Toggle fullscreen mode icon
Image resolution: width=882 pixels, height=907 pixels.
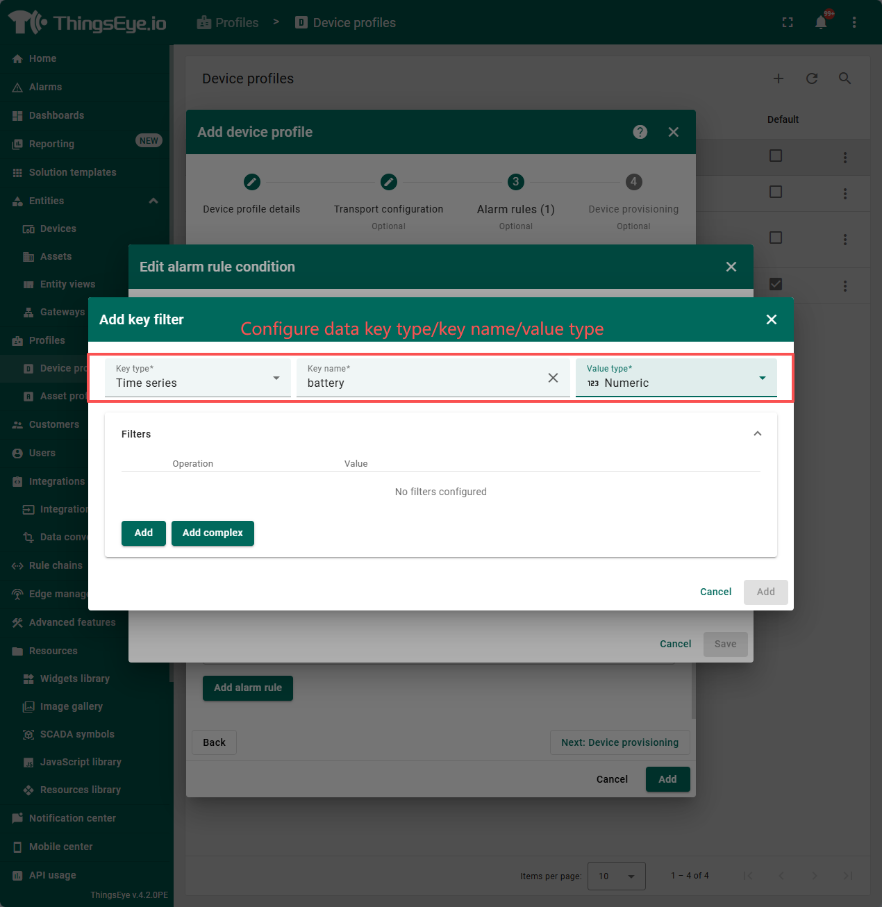pyautogui.click(x=788, y=22)
